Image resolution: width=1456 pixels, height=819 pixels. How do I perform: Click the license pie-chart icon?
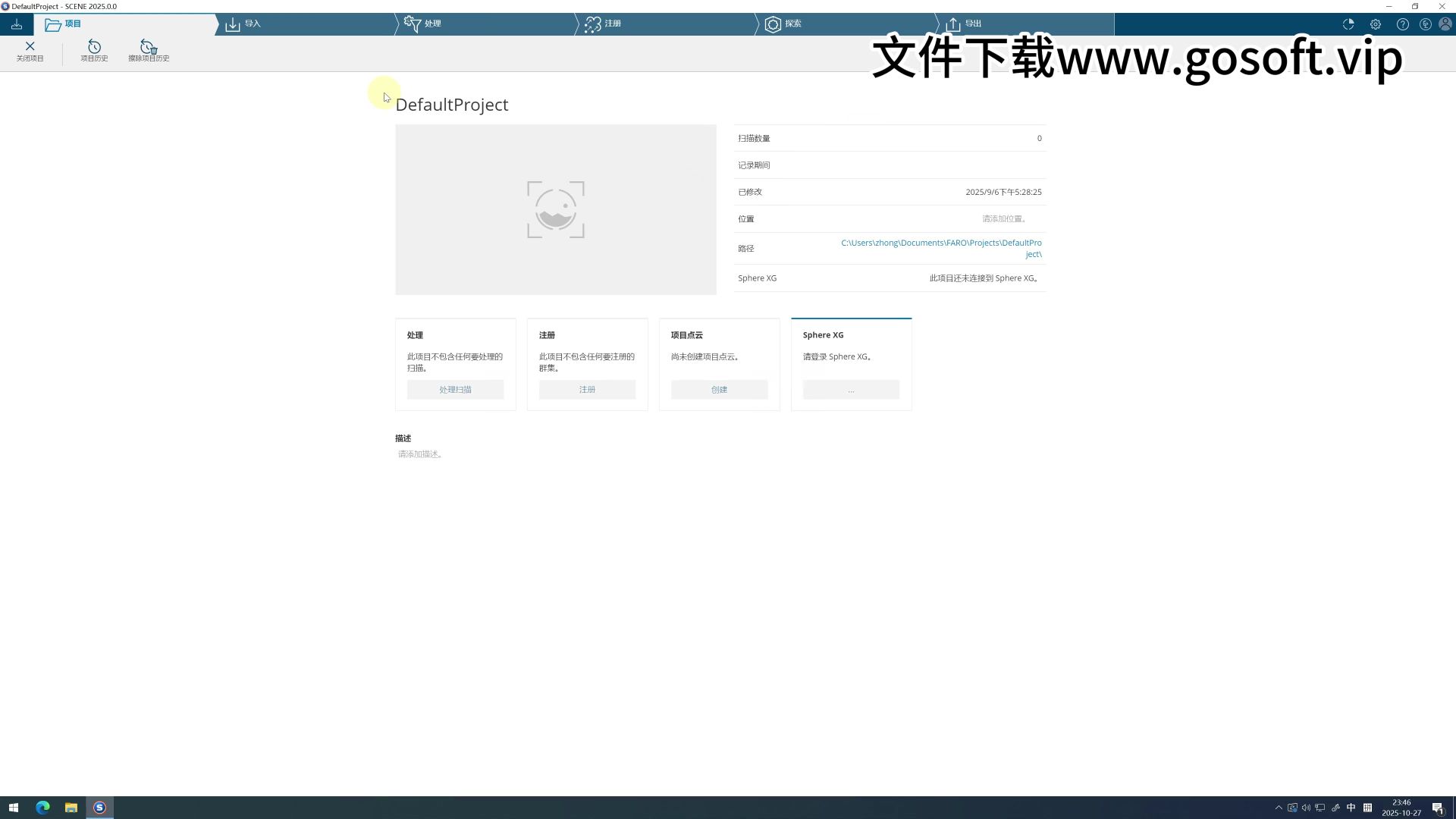tap(1348, 24)
